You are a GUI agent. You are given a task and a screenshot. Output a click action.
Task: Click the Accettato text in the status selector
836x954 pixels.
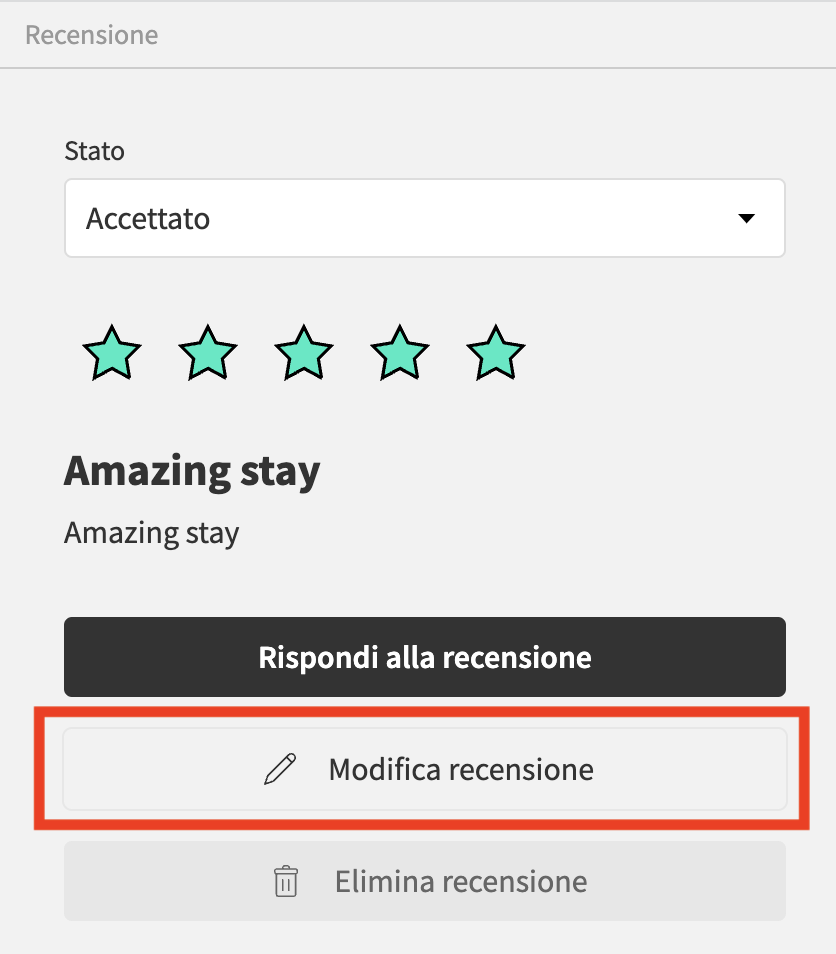point(148,218)
